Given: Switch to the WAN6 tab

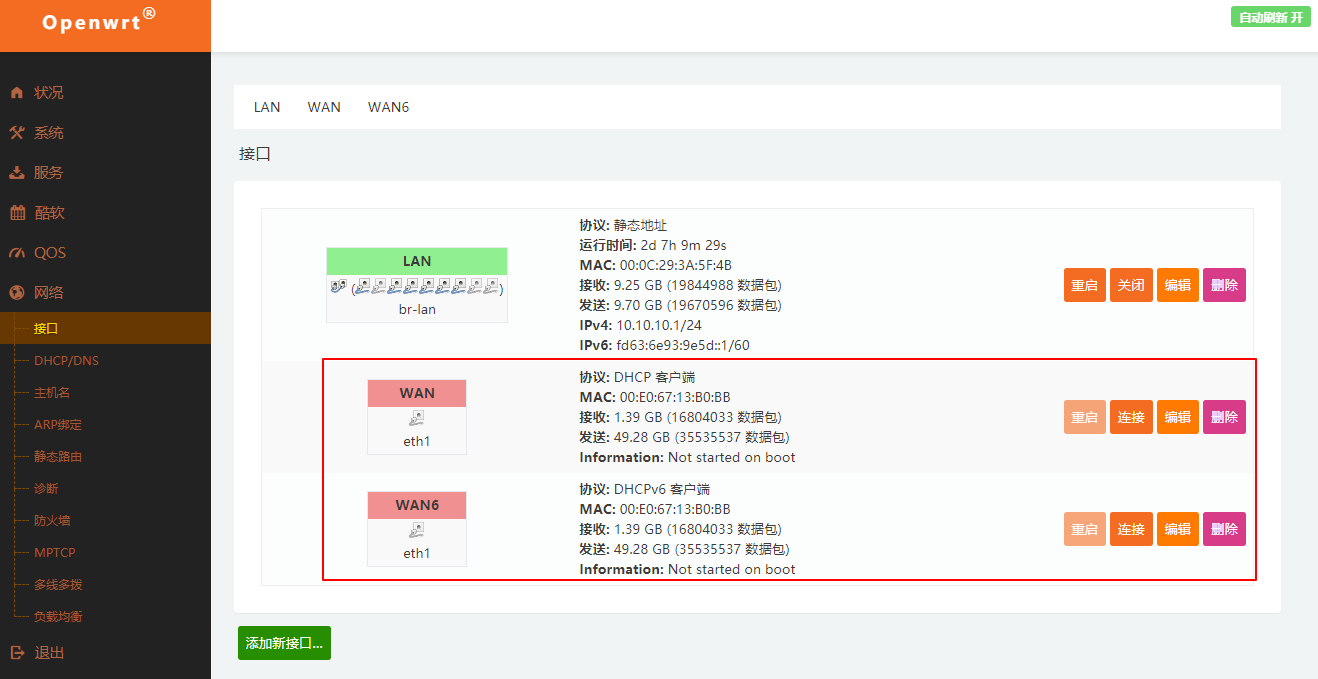Looking at the screenshot, I should point(388,107).
